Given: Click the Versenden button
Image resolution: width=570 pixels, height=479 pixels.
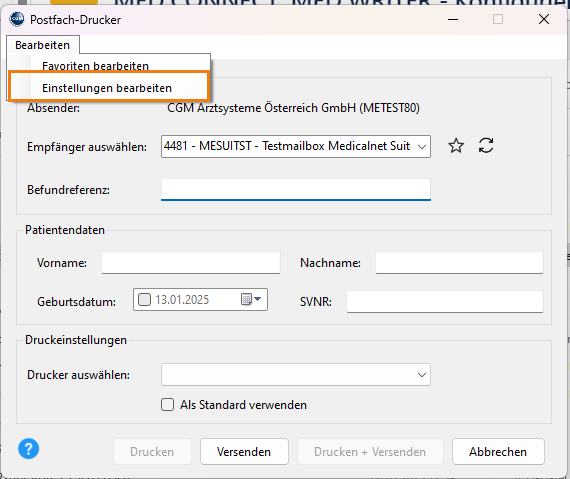Looking at the screenshot, I should pyautogui.click(x=244, y=451).
